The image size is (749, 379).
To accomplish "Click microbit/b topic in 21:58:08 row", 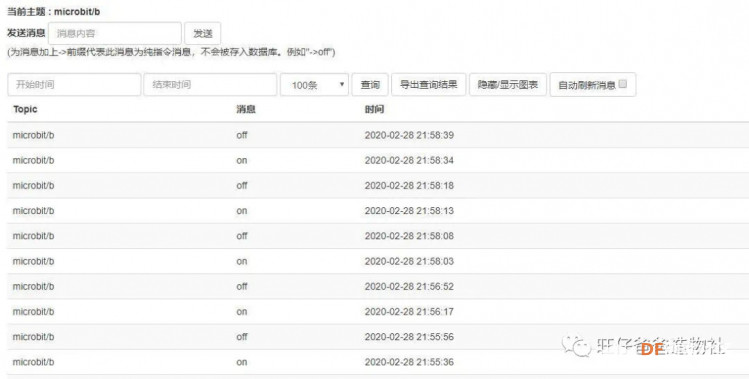I will tap(33, 236).
